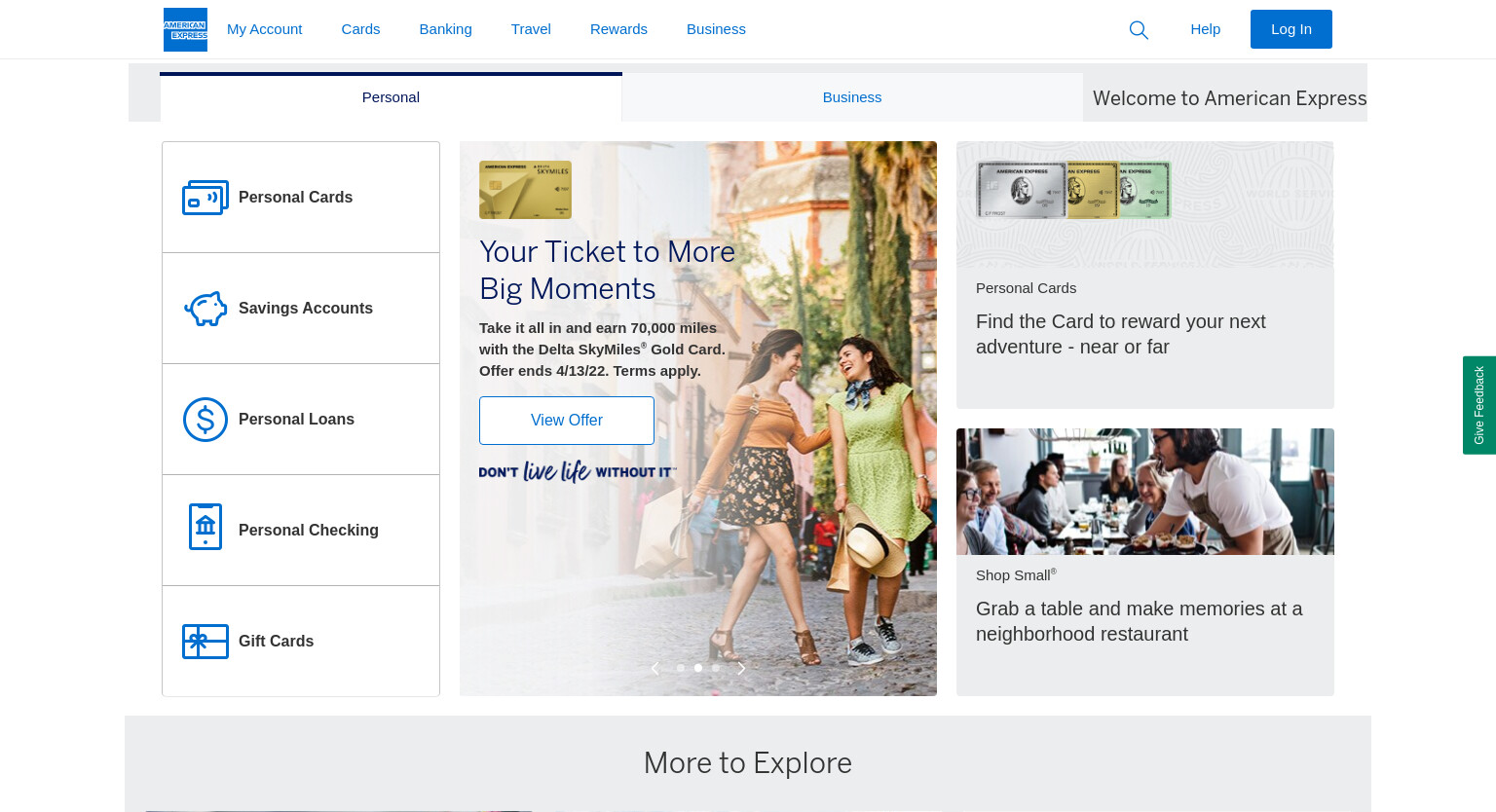Click the 'Shop Small' label
Screen dimensions: 1496x812
pyautogui.click(x=1016, y=575)
